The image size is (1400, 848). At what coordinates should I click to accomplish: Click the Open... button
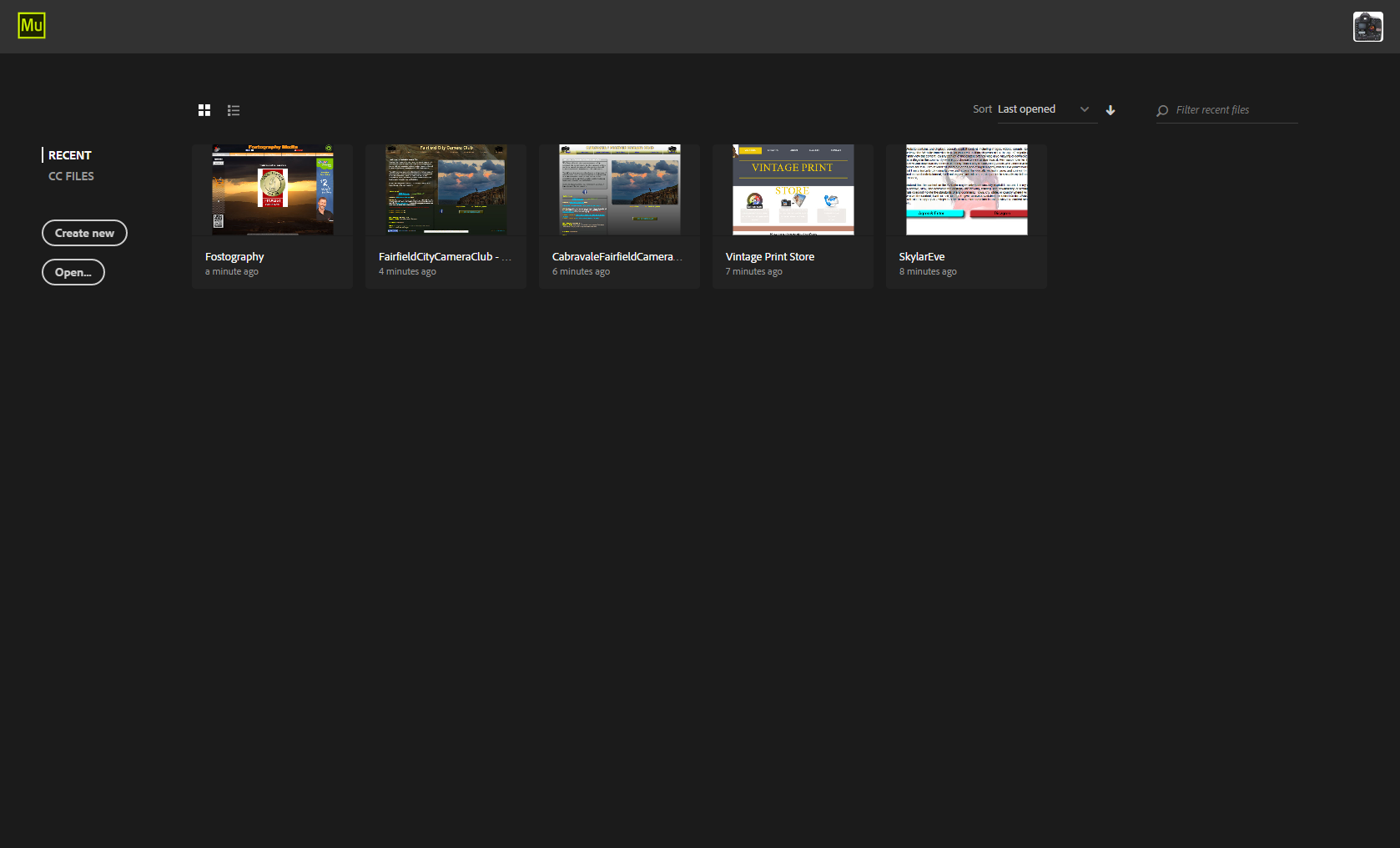tap(73, 272)
